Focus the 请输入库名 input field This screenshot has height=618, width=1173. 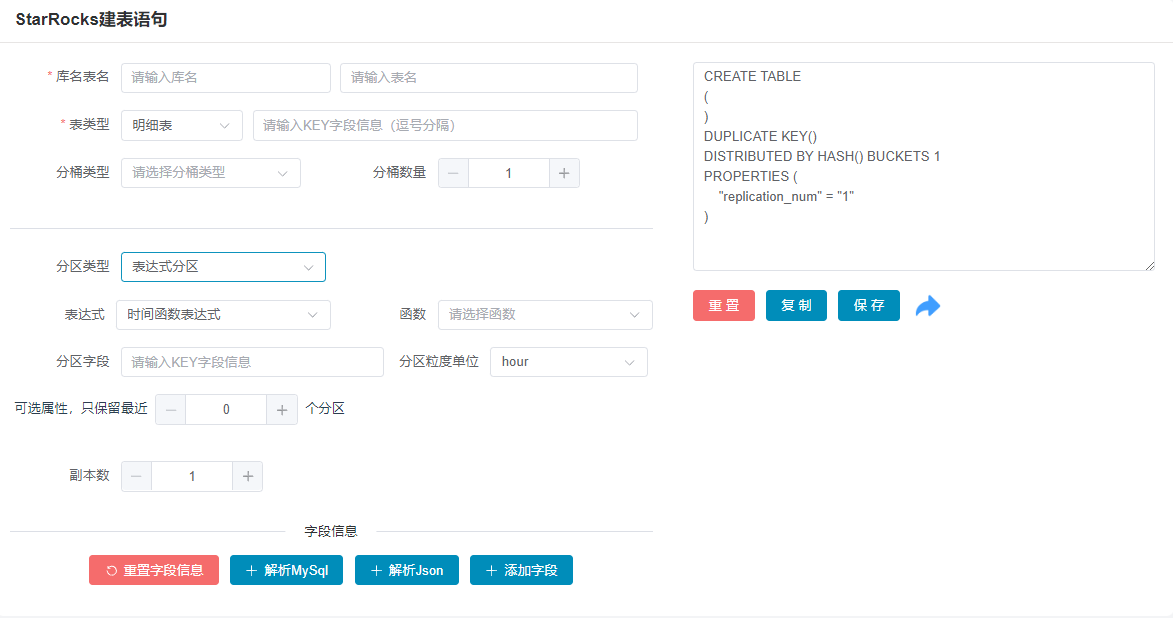click(x=226, y=78)
